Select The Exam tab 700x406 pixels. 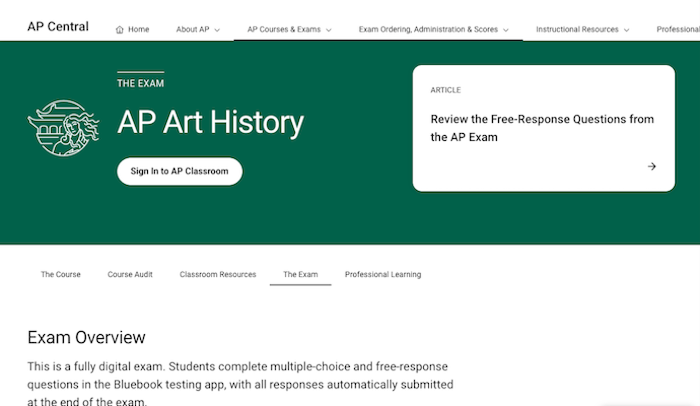(x=300, y=274)
